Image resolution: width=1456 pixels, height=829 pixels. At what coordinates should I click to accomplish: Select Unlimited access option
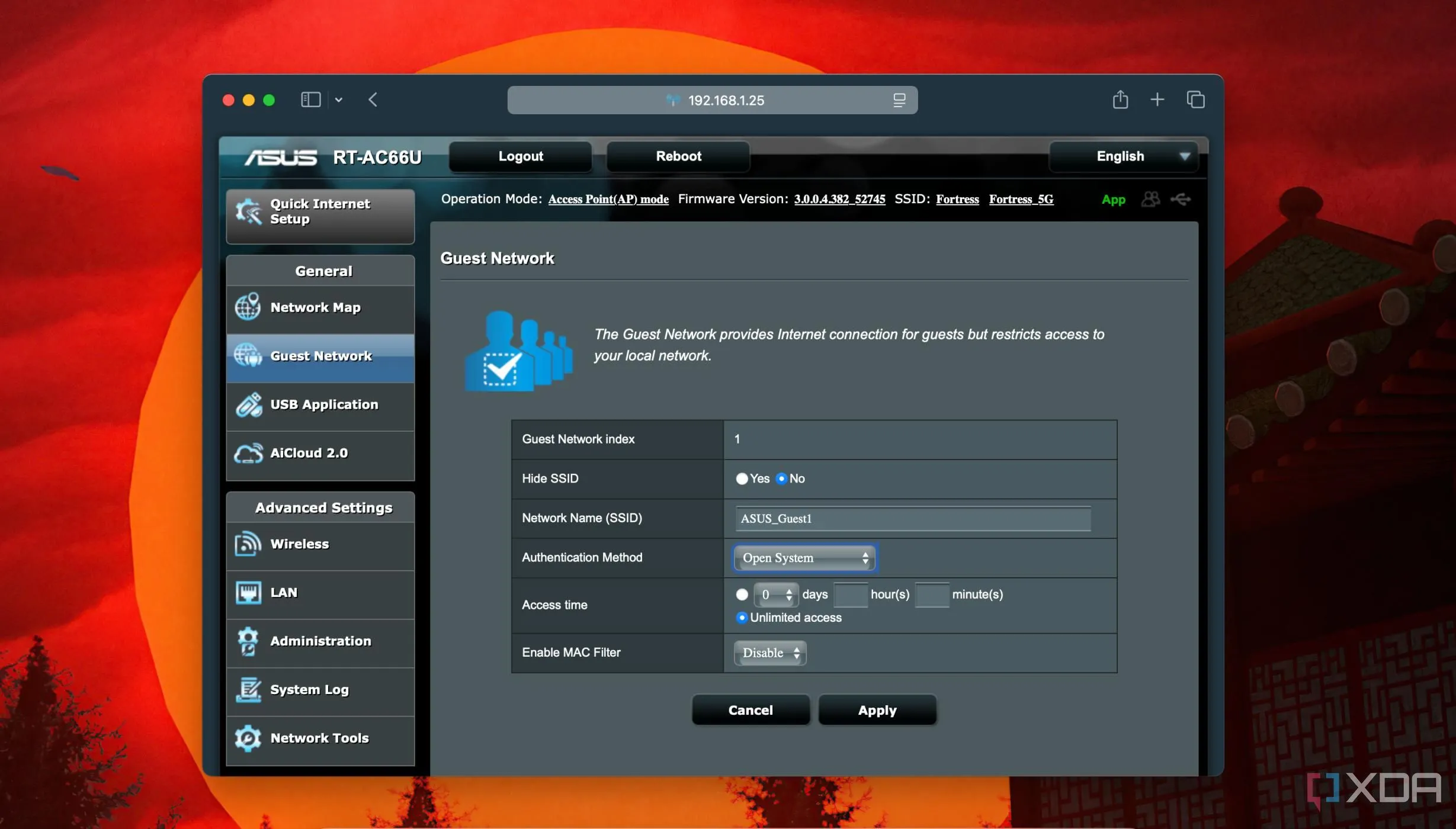pos(742,618)
